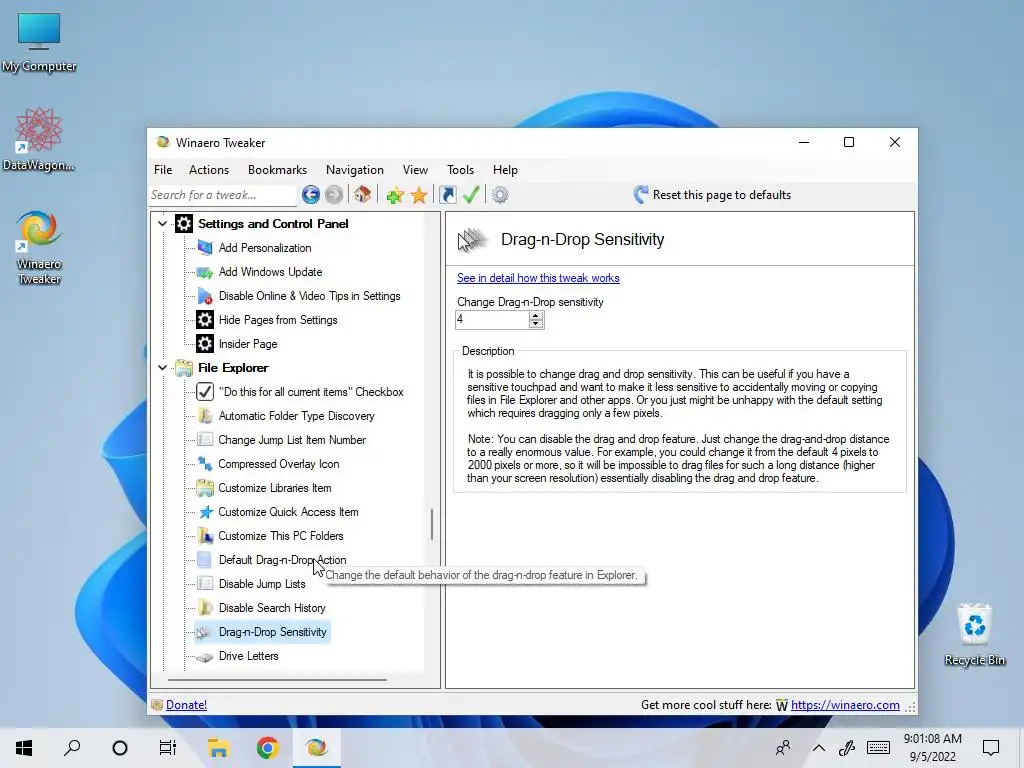Viewport: 1024px width, 768px height.
Task: Select "Do this for all current items" Checkbox tweak
Action: point(311,392)
